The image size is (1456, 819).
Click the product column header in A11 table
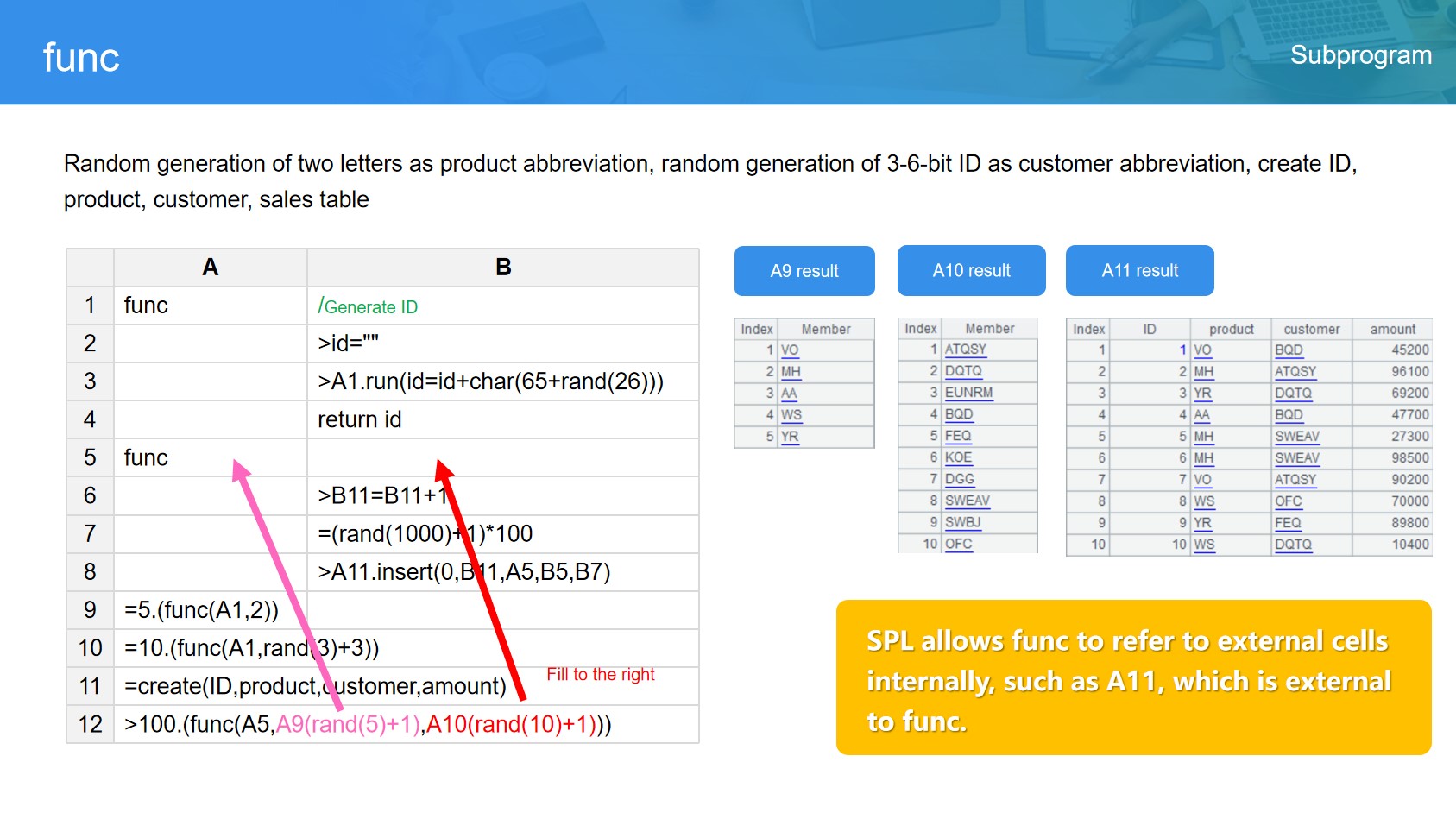click(x=1232, y=329)
